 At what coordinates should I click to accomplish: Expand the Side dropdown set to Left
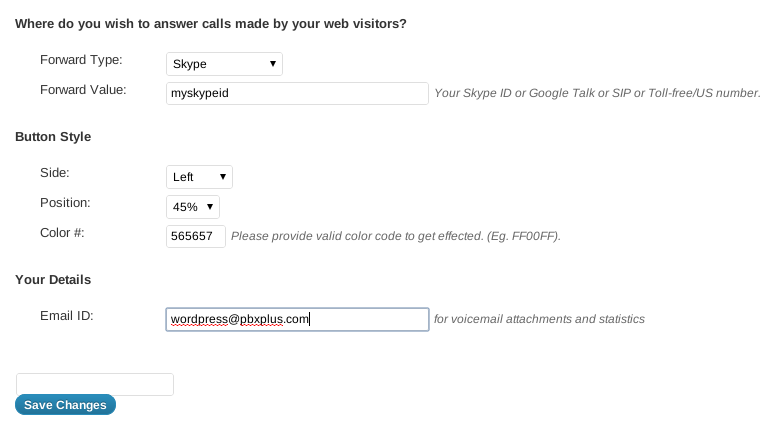(x=199, y=177)
